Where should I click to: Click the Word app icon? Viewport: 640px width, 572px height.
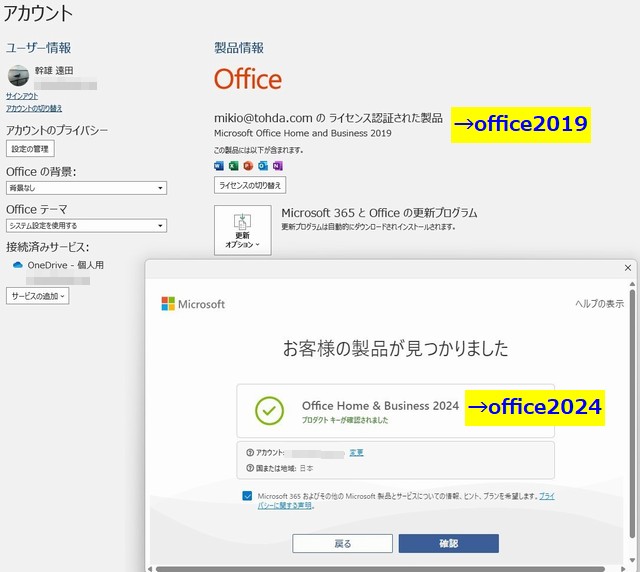point(219,166)
